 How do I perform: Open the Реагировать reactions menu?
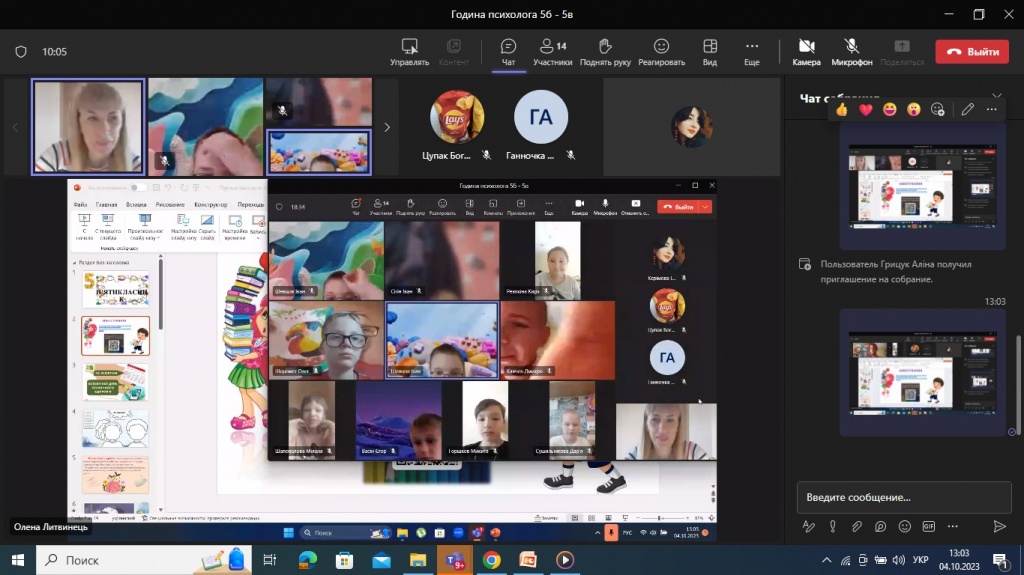[x=661, y=52]
